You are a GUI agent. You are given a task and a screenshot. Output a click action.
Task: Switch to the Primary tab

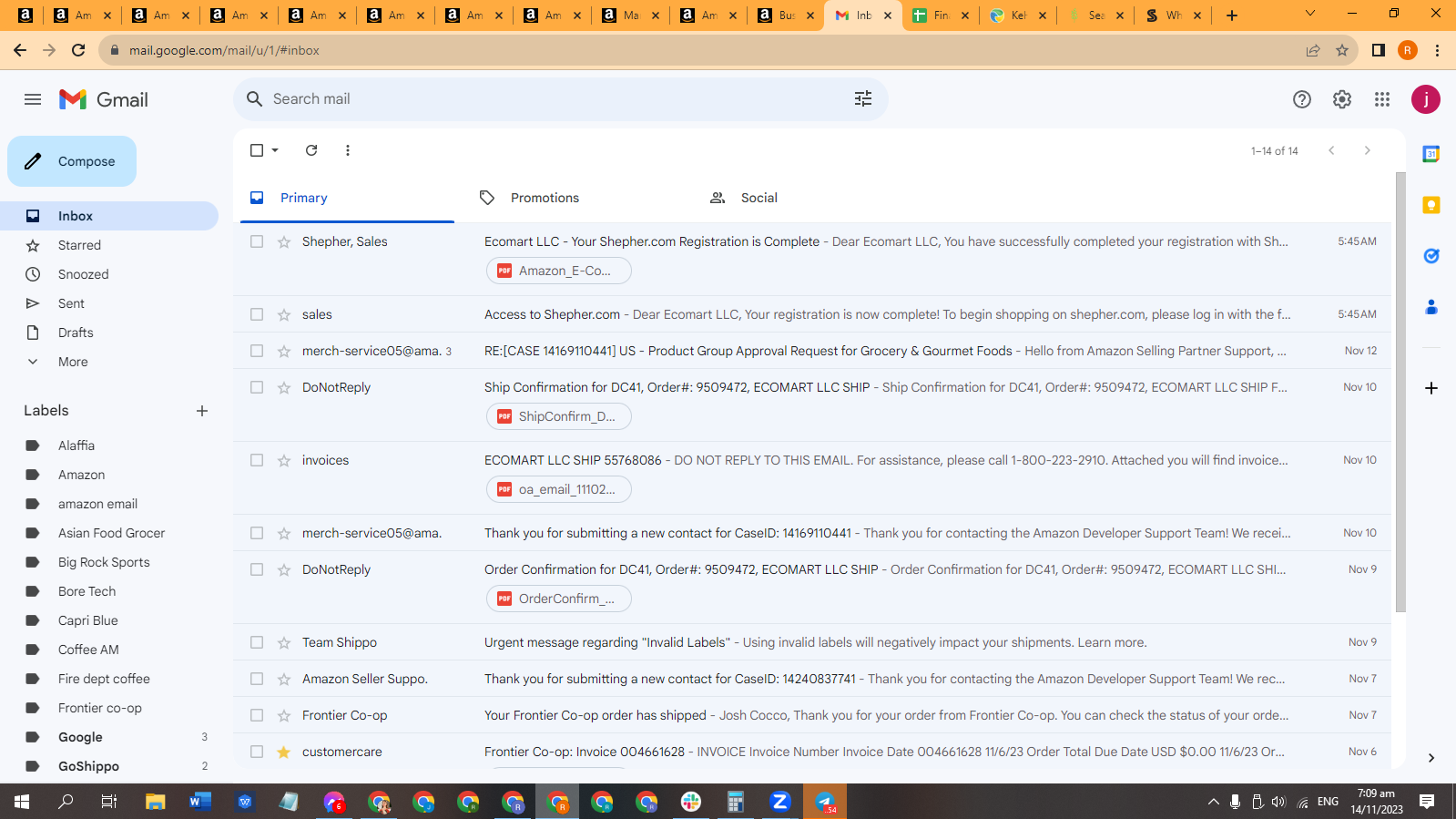tap(347, 198)
